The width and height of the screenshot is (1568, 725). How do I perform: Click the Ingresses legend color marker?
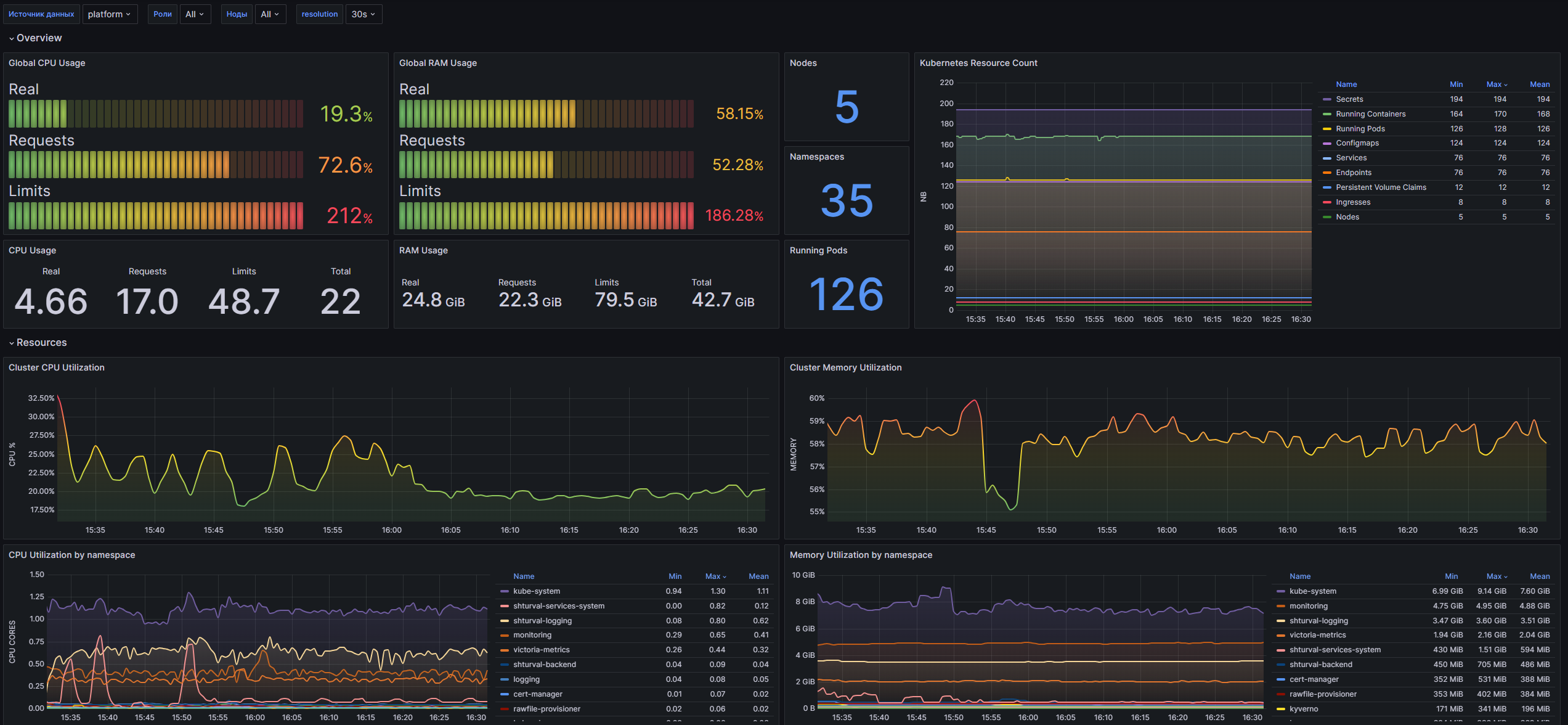click(x=1327, y=202)
